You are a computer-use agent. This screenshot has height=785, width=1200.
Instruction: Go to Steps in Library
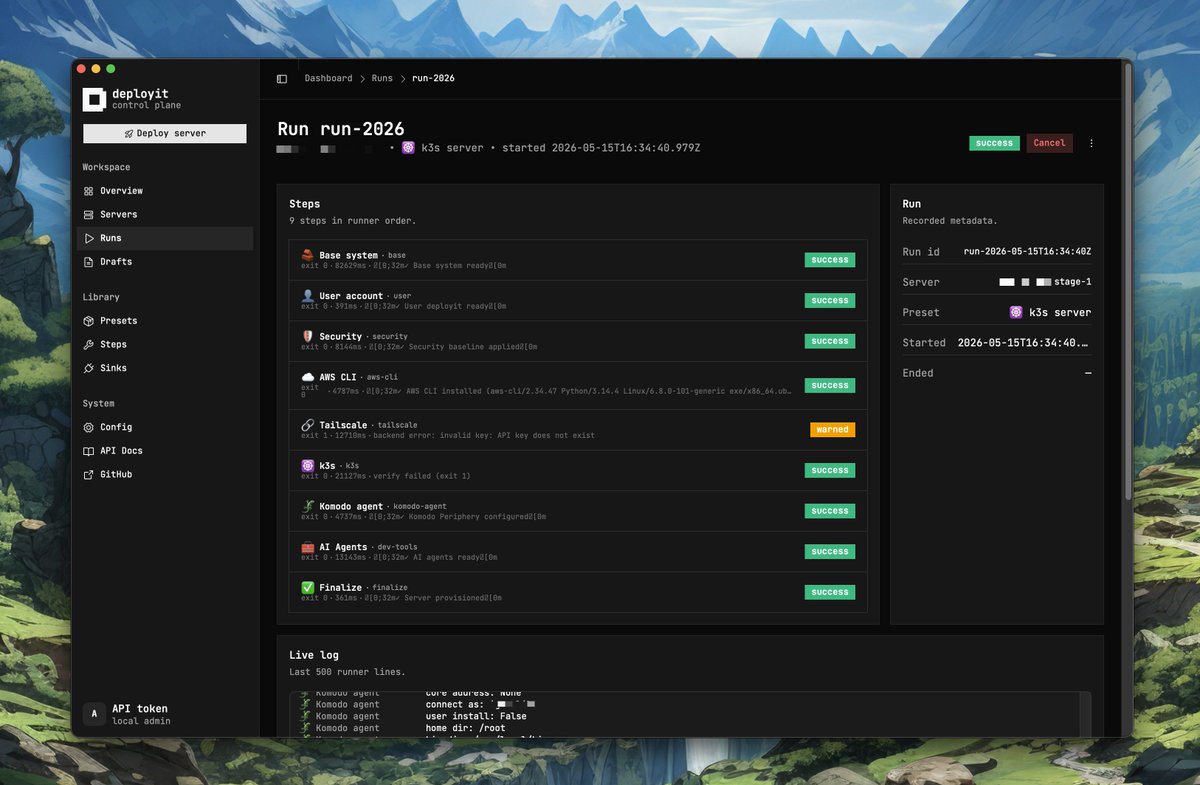point(165,344)
